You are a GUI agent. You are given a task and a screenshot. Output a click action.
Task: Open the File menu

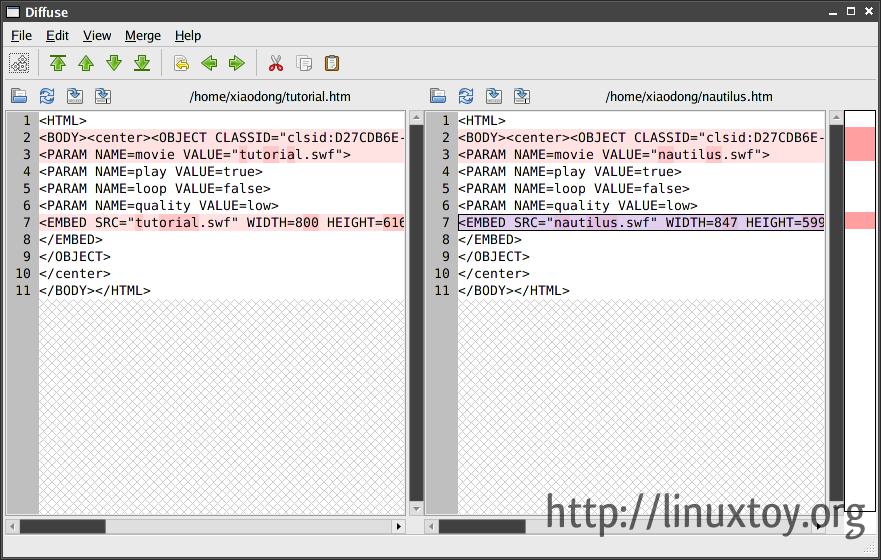[21, 35]
